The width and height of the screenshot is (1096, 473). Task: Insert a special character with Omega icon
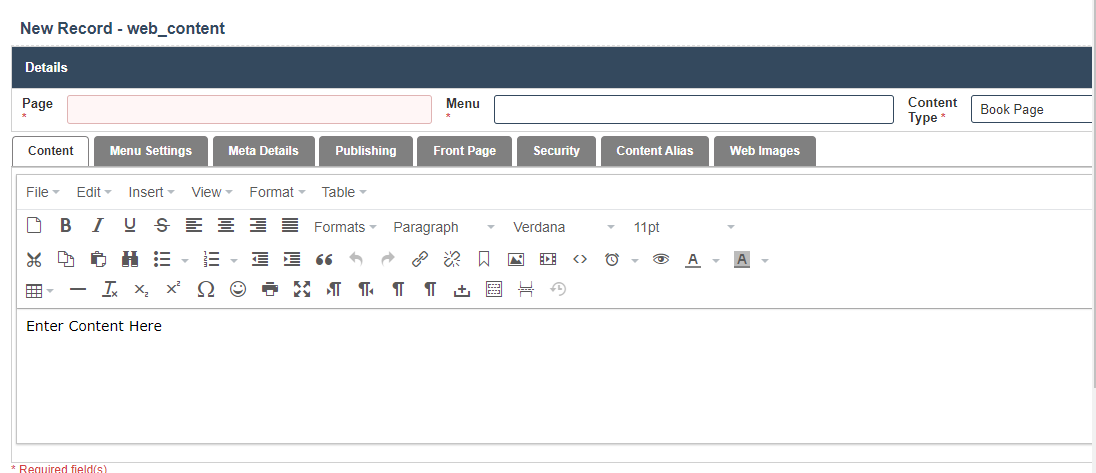[206, 290]
